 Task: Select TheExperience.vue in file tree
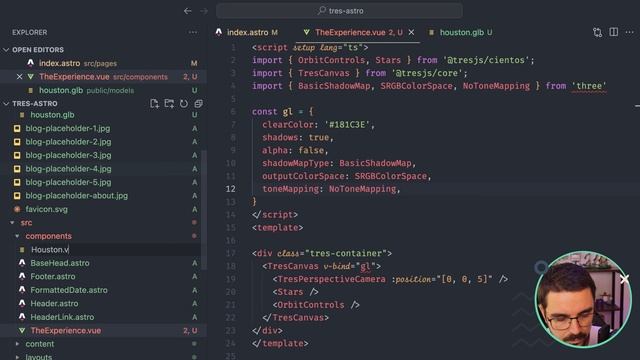point(101,331)
